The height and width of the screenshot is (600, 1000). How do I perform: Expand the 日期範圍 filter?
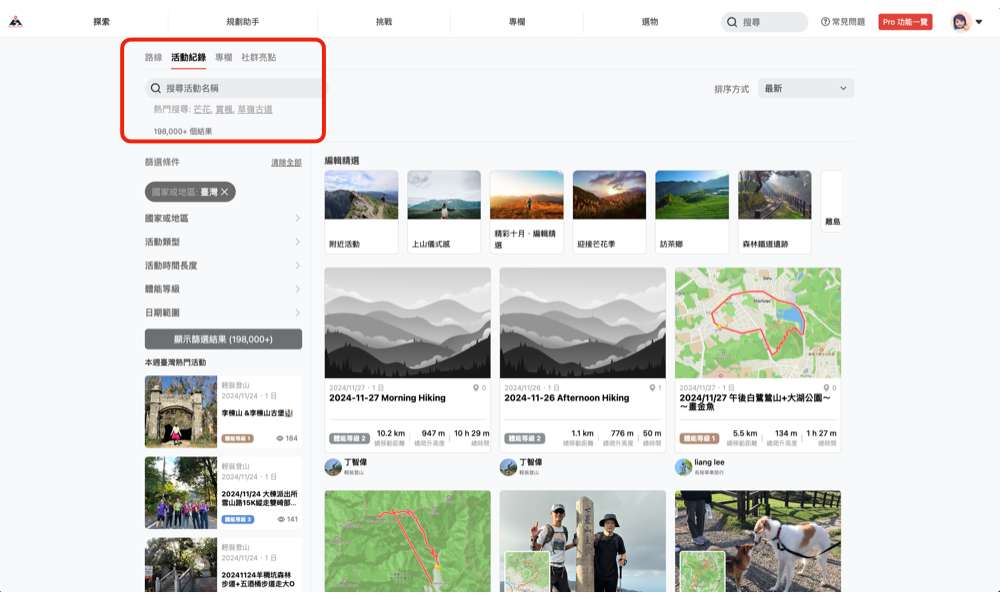(x=223, y=312)
